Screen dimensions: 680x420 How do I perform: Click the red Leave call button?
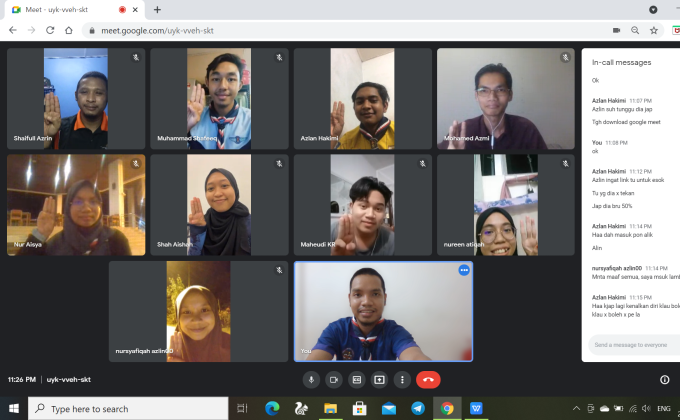coord(428,380)
